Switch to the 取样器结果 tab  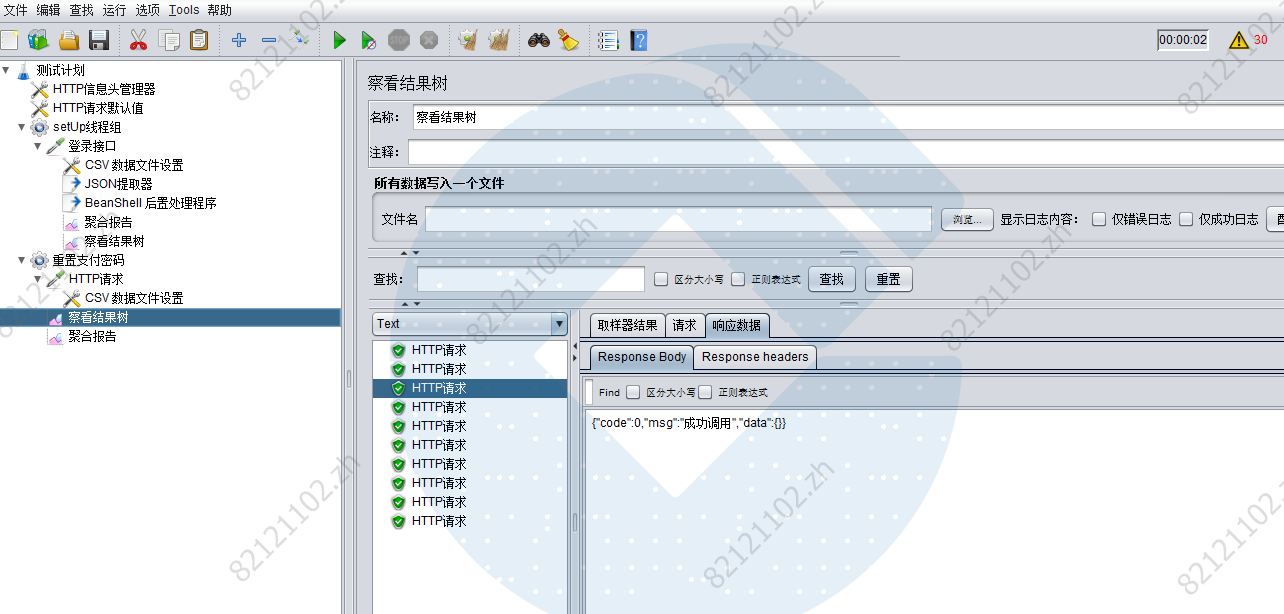(x=628, y=325)
